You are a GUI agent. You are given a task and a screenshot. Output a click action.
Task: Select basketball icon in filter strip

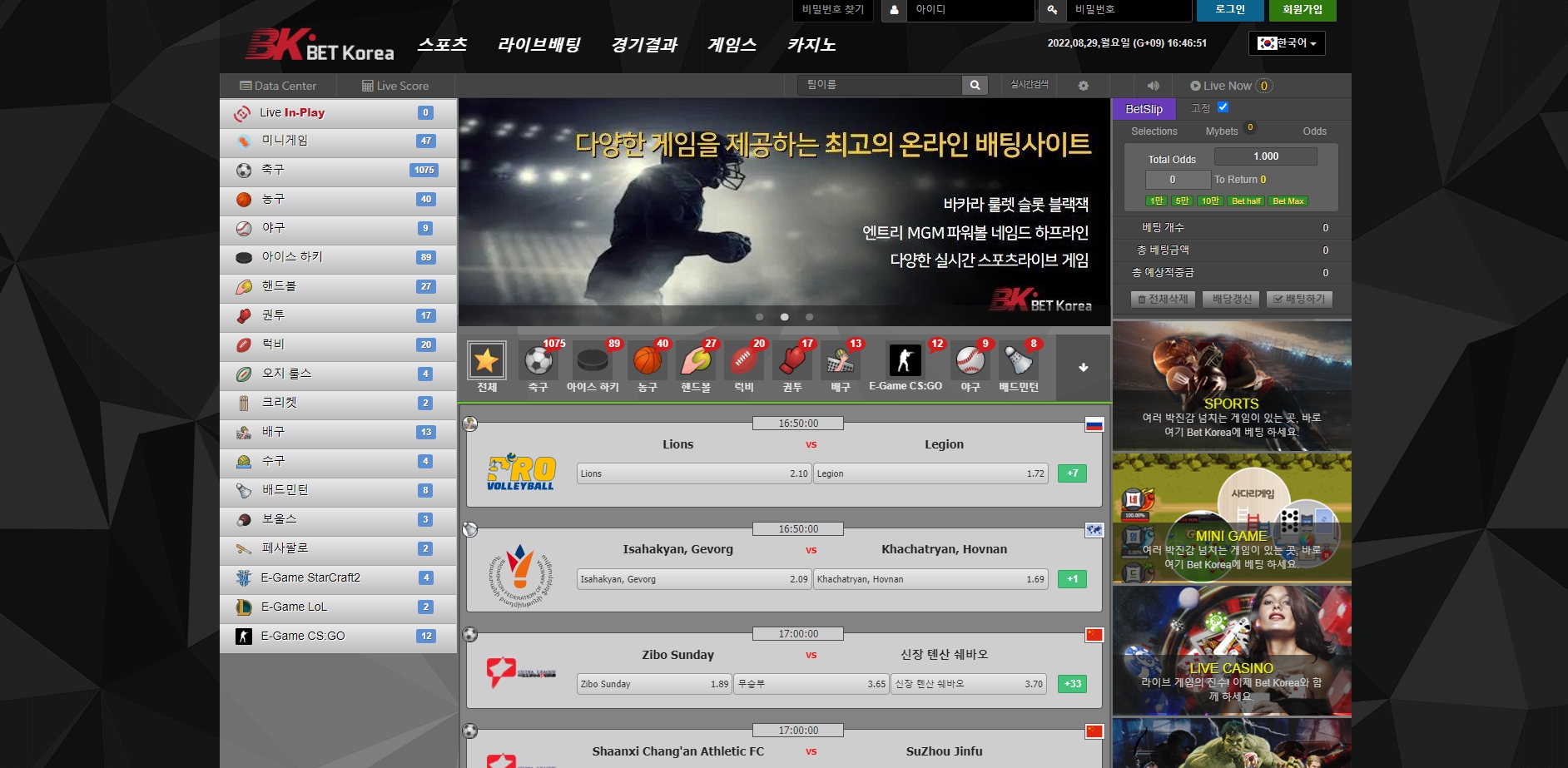(x=648, y=361)
